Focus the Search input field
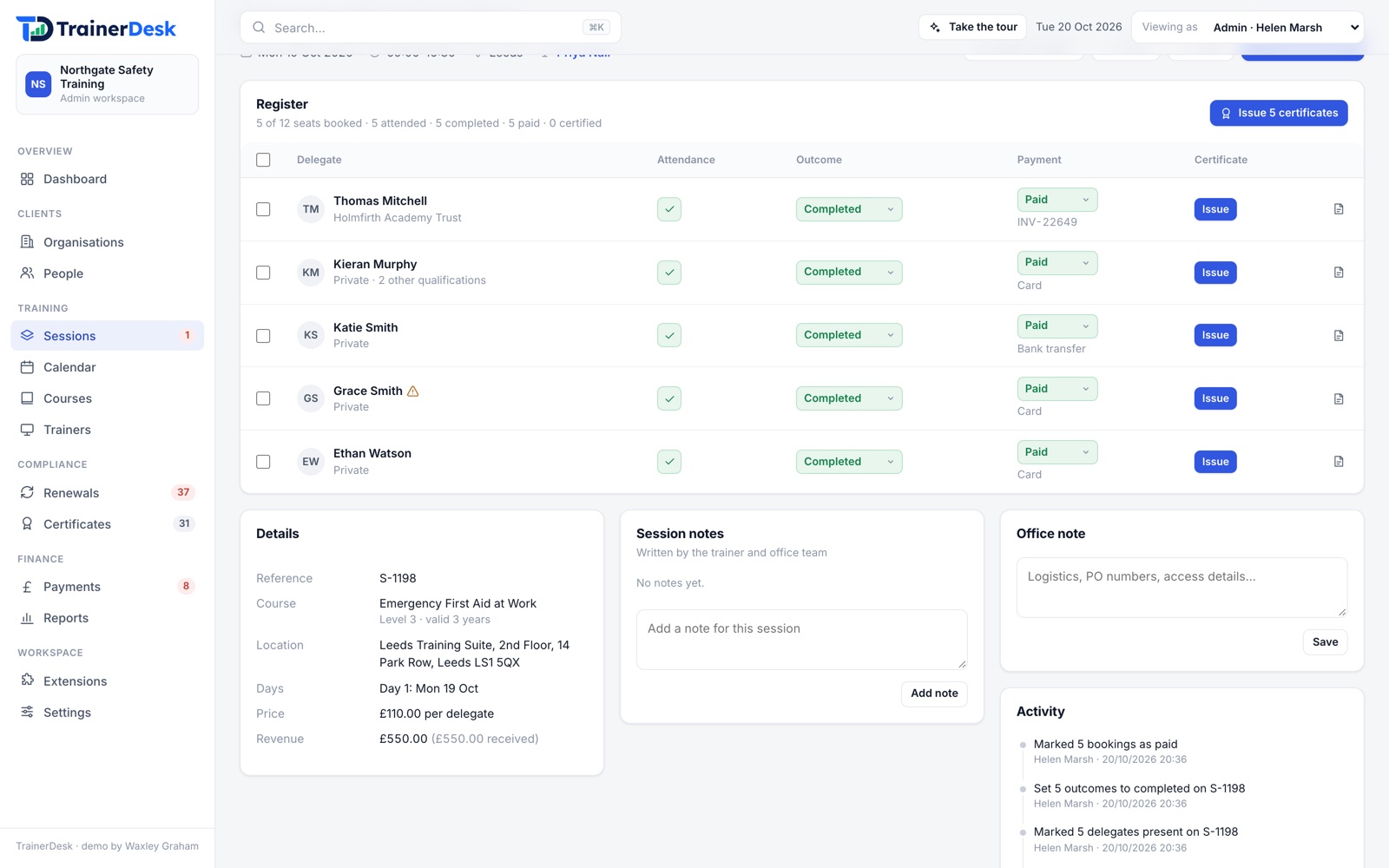This screenshot has height=868, width=1389. tap(431, 28)
